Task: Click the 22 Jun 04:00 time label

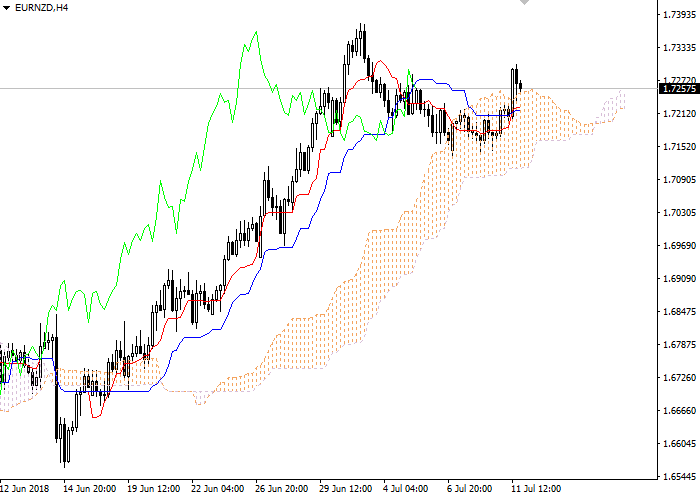Action: coord(217,488)
